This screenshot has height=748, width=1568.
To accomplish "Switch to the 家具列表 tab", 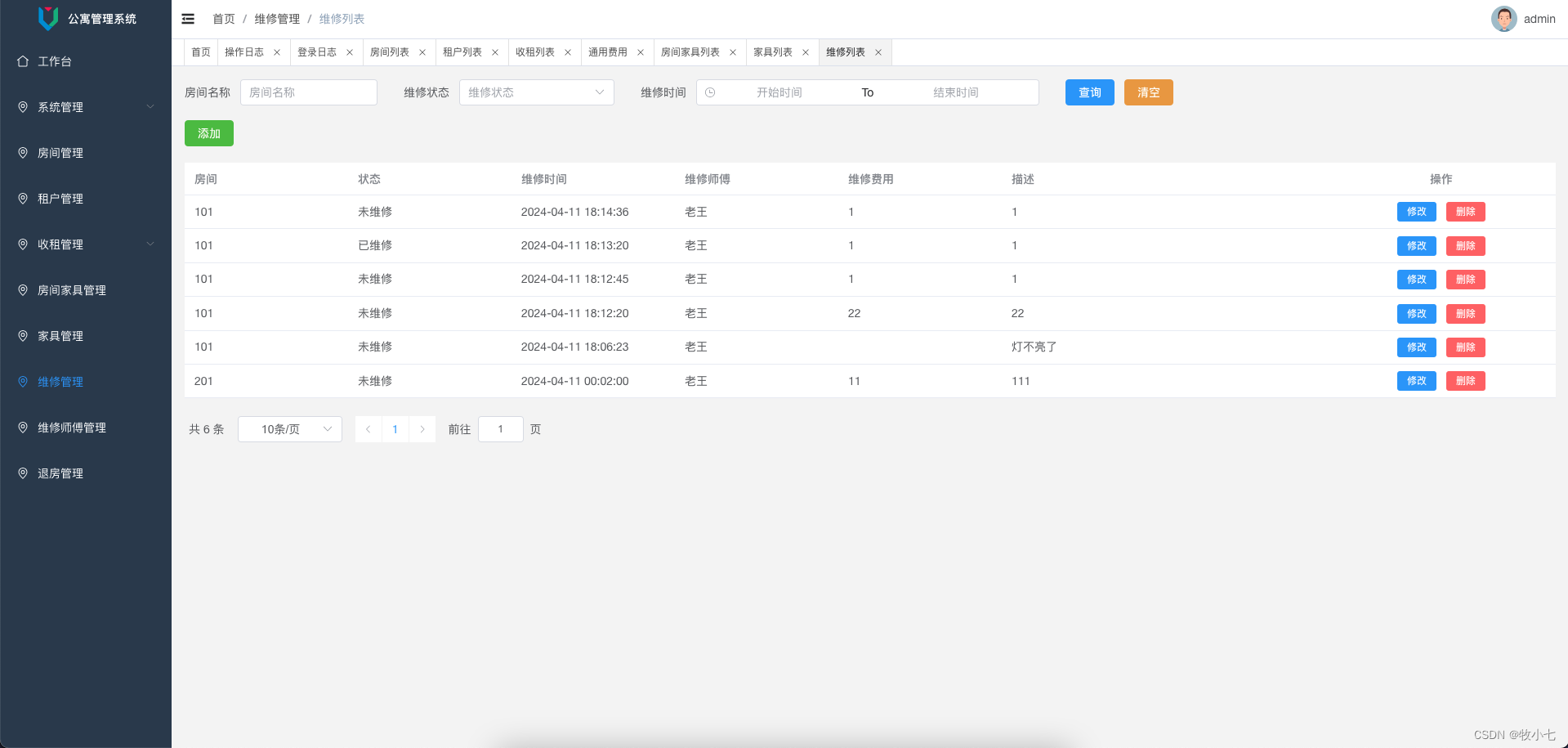I will (x=773, y=52).
